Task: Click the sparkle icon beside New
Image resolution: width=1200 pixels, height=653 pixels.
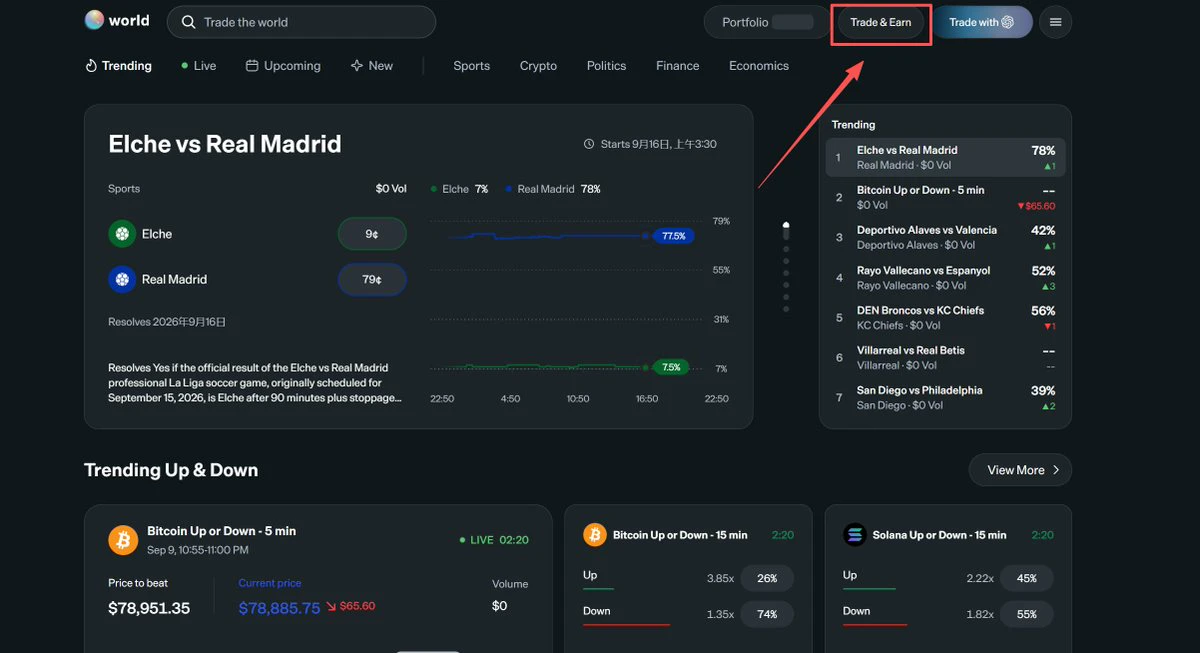Action: pyautogui.click(x=357, y=66)
